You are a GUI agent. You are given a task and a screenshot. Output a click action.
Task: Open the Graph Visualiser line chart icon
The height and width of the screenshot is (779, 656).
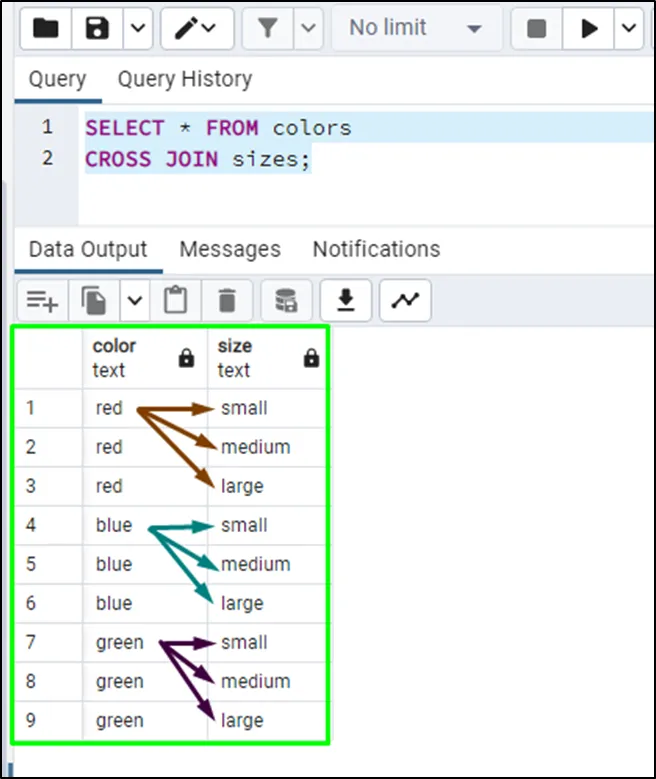click(x=405, y=300)
